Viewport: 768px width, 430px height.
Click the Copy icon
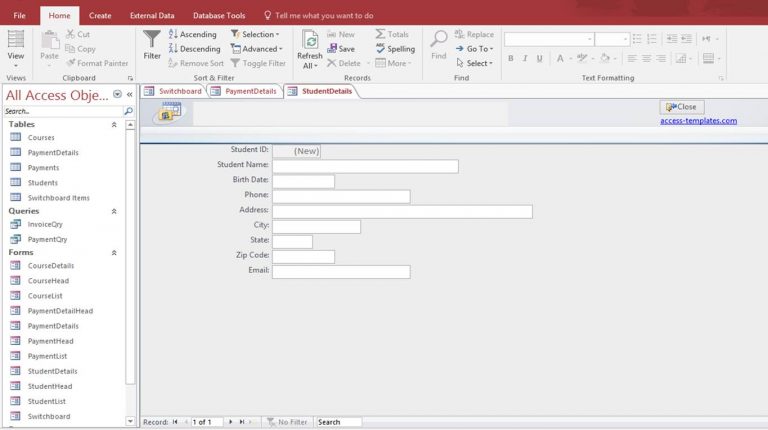[70, 48]
